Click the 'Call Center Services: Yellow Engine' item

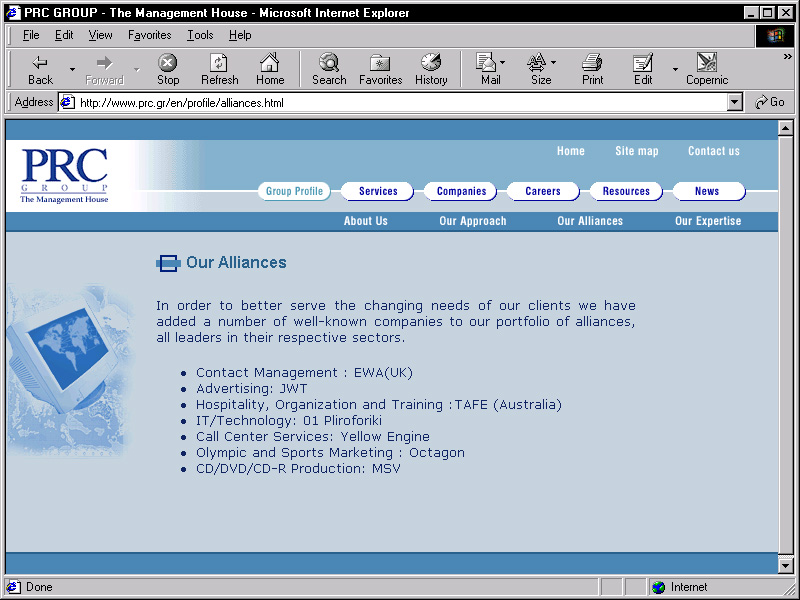[313, 437]
